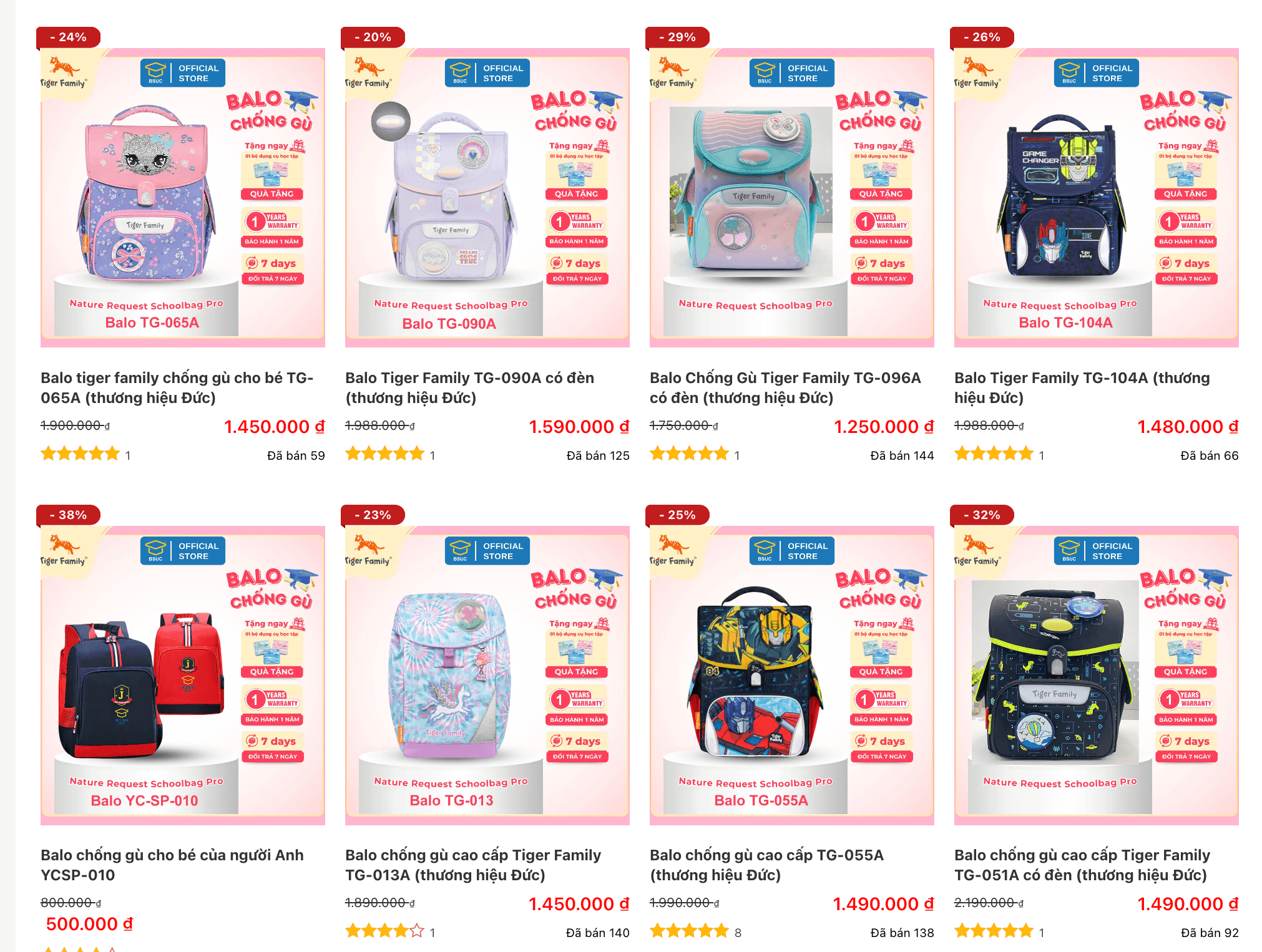Open the TG-051A dinosaur backpack image

pos(1097,675)
